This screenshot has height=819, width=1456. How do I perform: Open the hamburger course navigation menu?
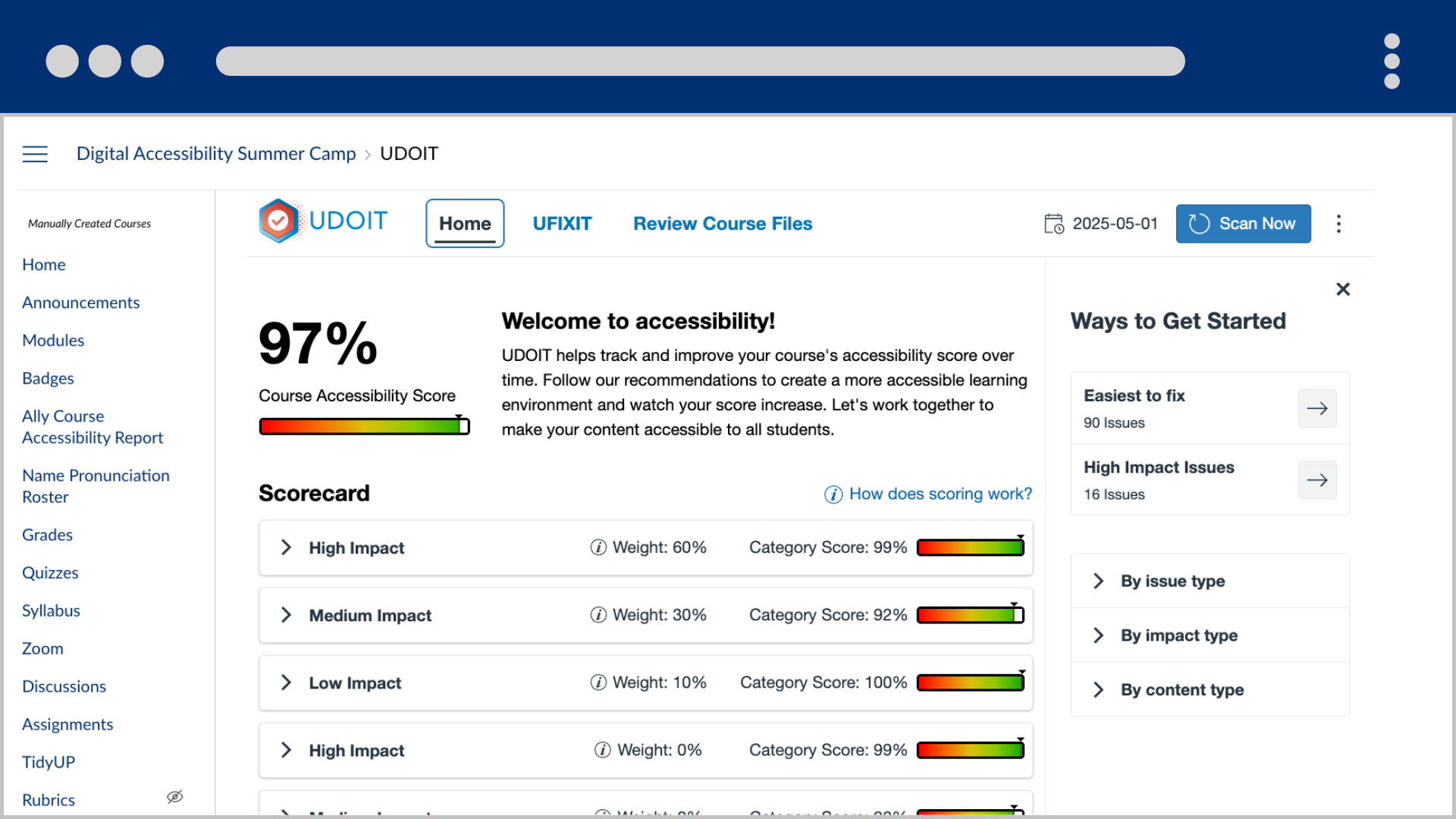35,154
